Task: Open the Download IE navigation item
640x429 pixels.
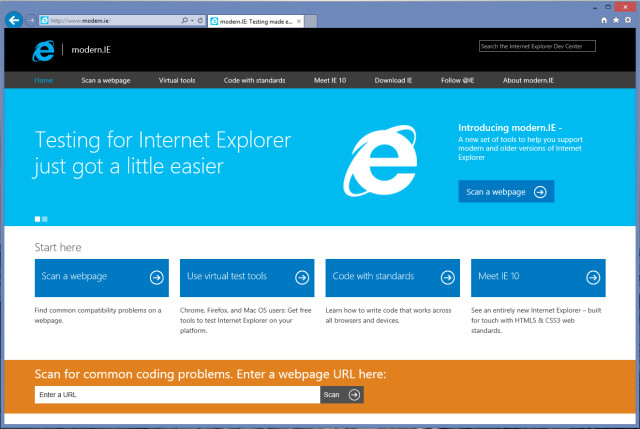Action: [x=393, y=80]
